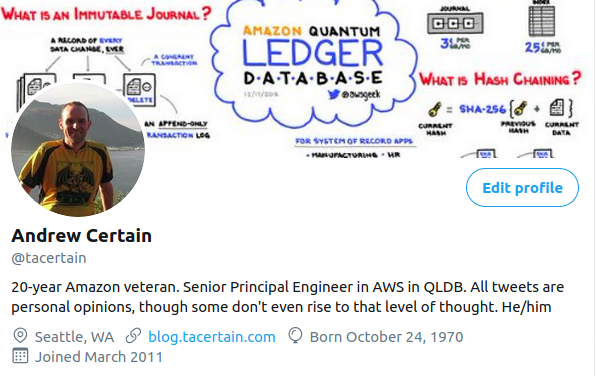This screenshot has width=596, height=376.
Task: Click the Twitter bird in banner
Action: click(333, 94)
